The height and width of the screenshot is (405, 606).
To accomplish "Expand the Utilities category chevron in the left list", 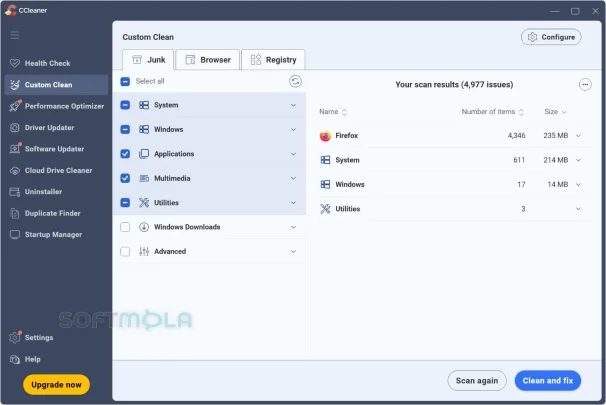I will click(x=293, y=202).
